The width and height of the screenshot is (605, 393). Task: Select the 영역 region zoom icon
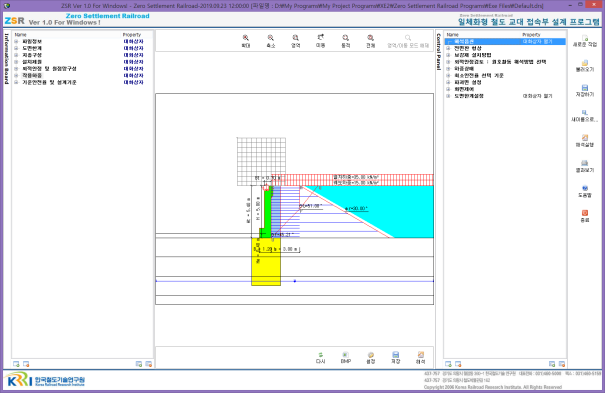click(x=296, y=38)
